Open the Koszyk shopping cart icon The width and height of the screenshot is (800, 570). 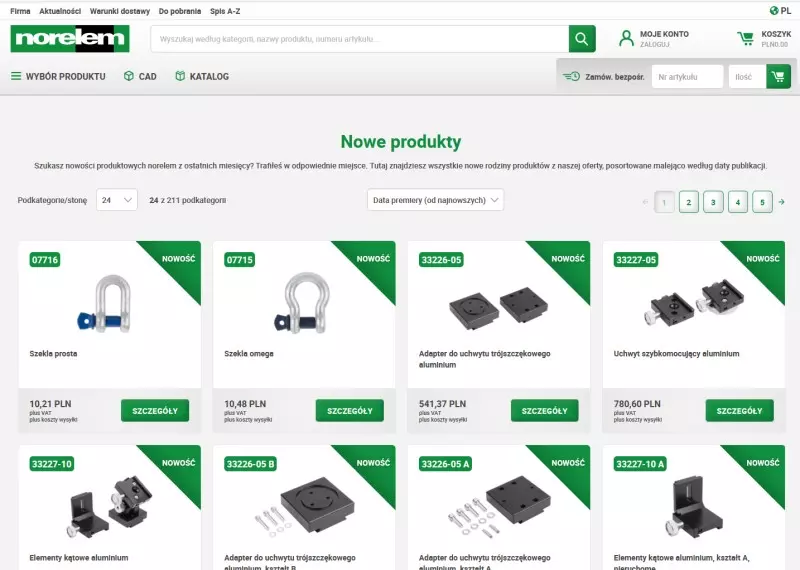click(x=746, y=39)
